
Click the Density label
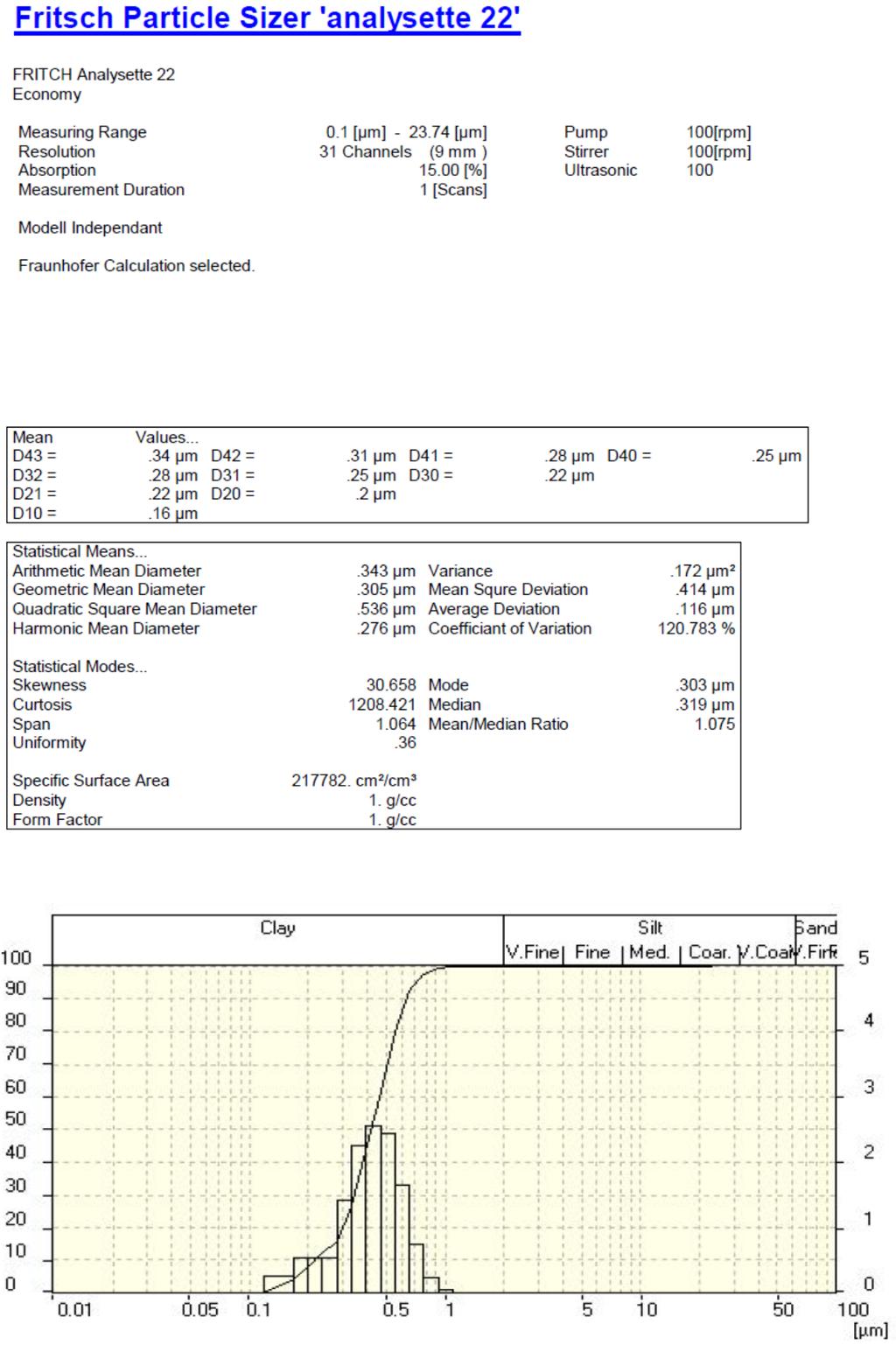[x=39, y=800]
